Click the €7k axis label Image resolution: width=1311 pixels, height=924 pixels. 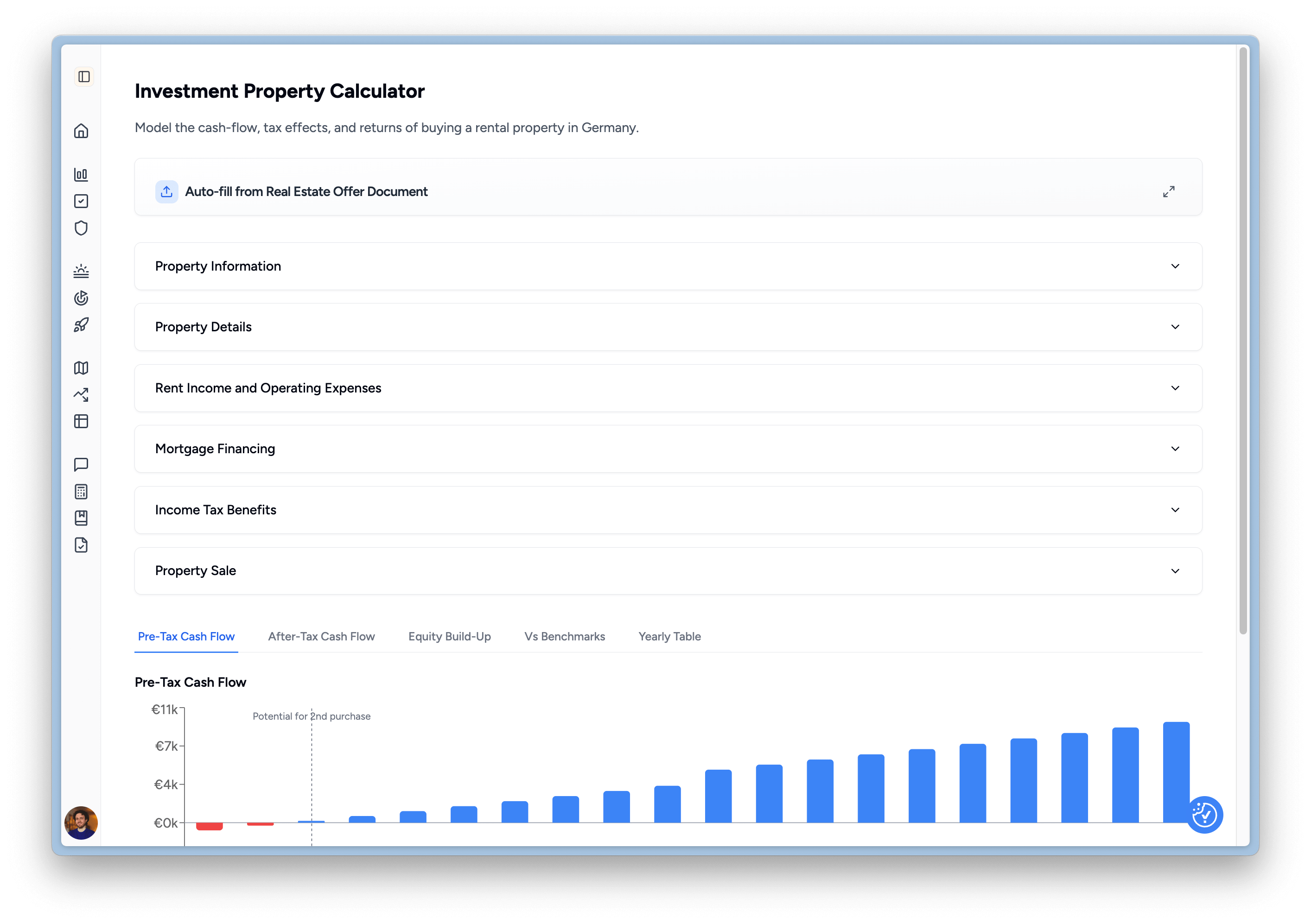pos(167,746)
